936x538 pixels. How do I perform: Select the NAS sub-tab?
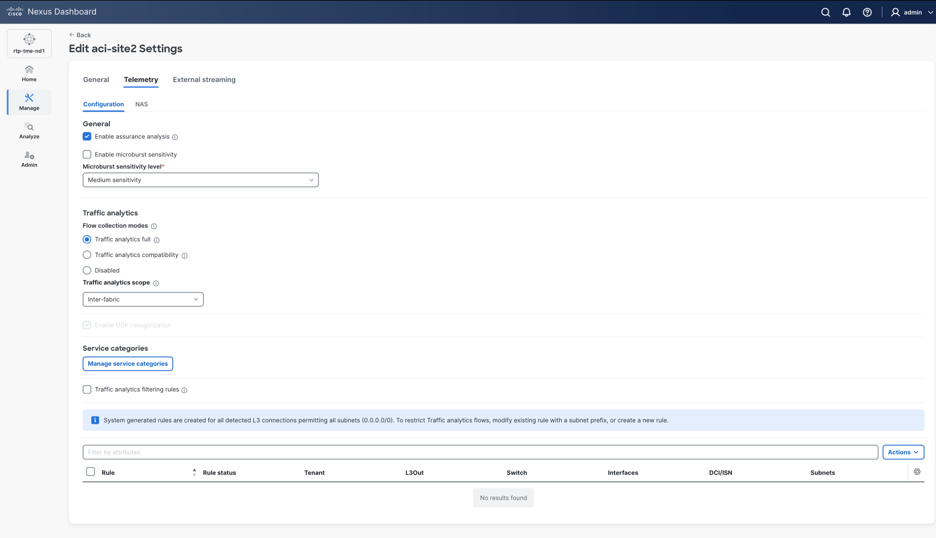141,104
